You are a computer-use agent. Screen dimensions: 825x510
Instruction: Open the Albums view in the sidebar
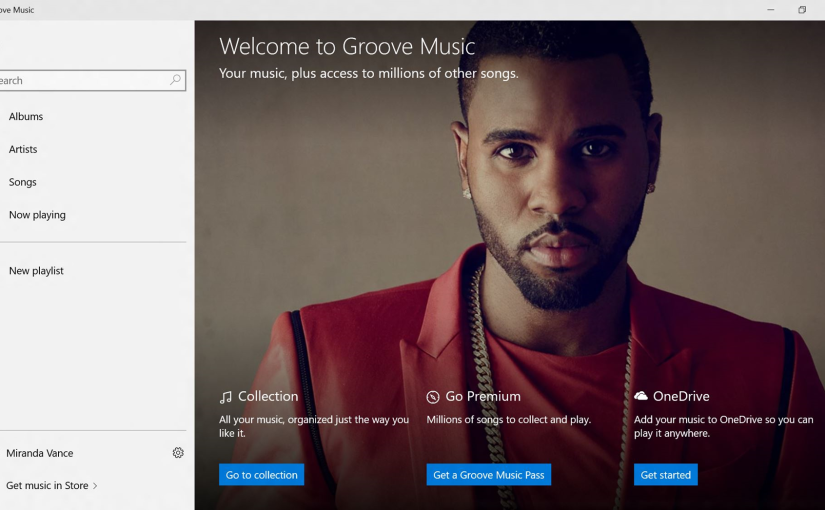point(26,117)
